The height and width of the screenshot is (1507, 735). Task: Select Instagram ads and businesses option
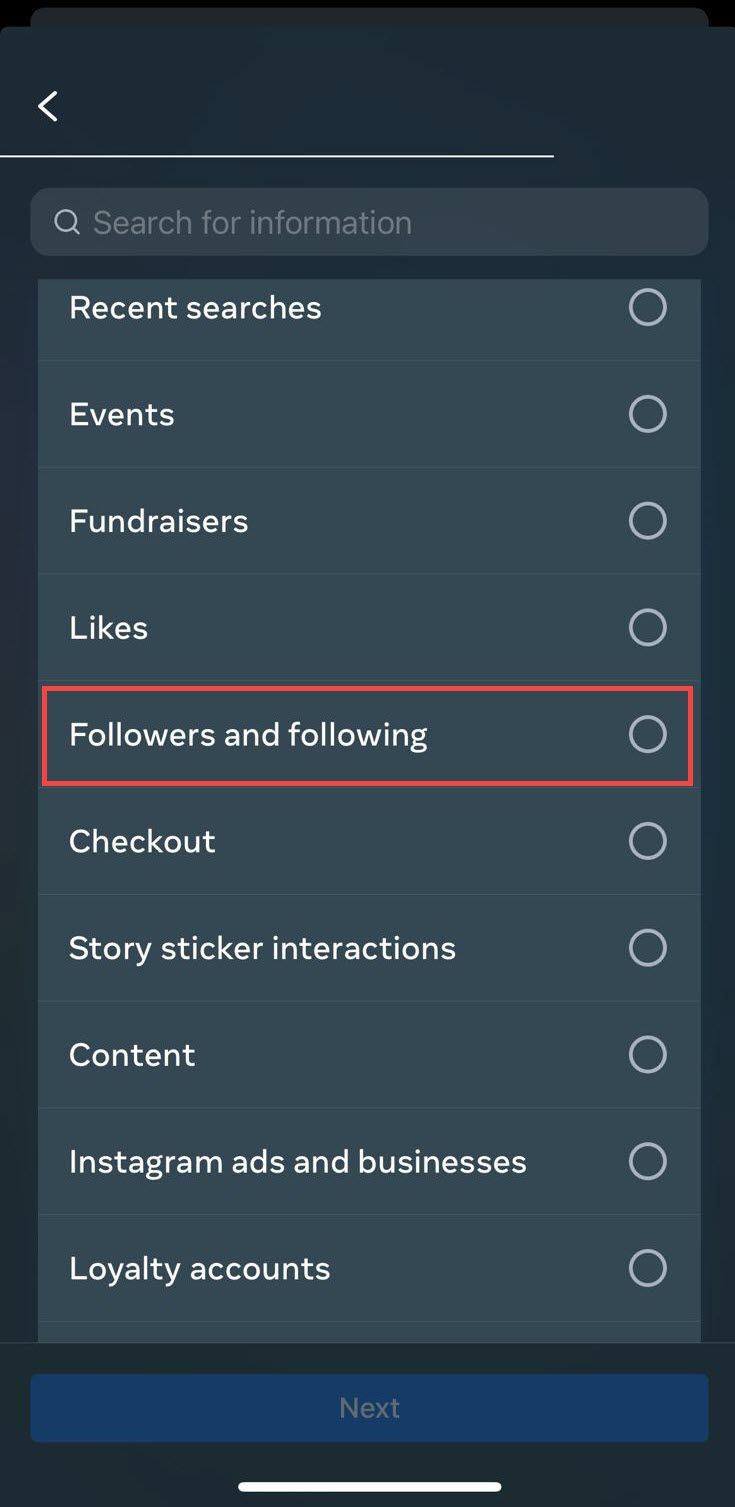click(x=648, y=1161)
